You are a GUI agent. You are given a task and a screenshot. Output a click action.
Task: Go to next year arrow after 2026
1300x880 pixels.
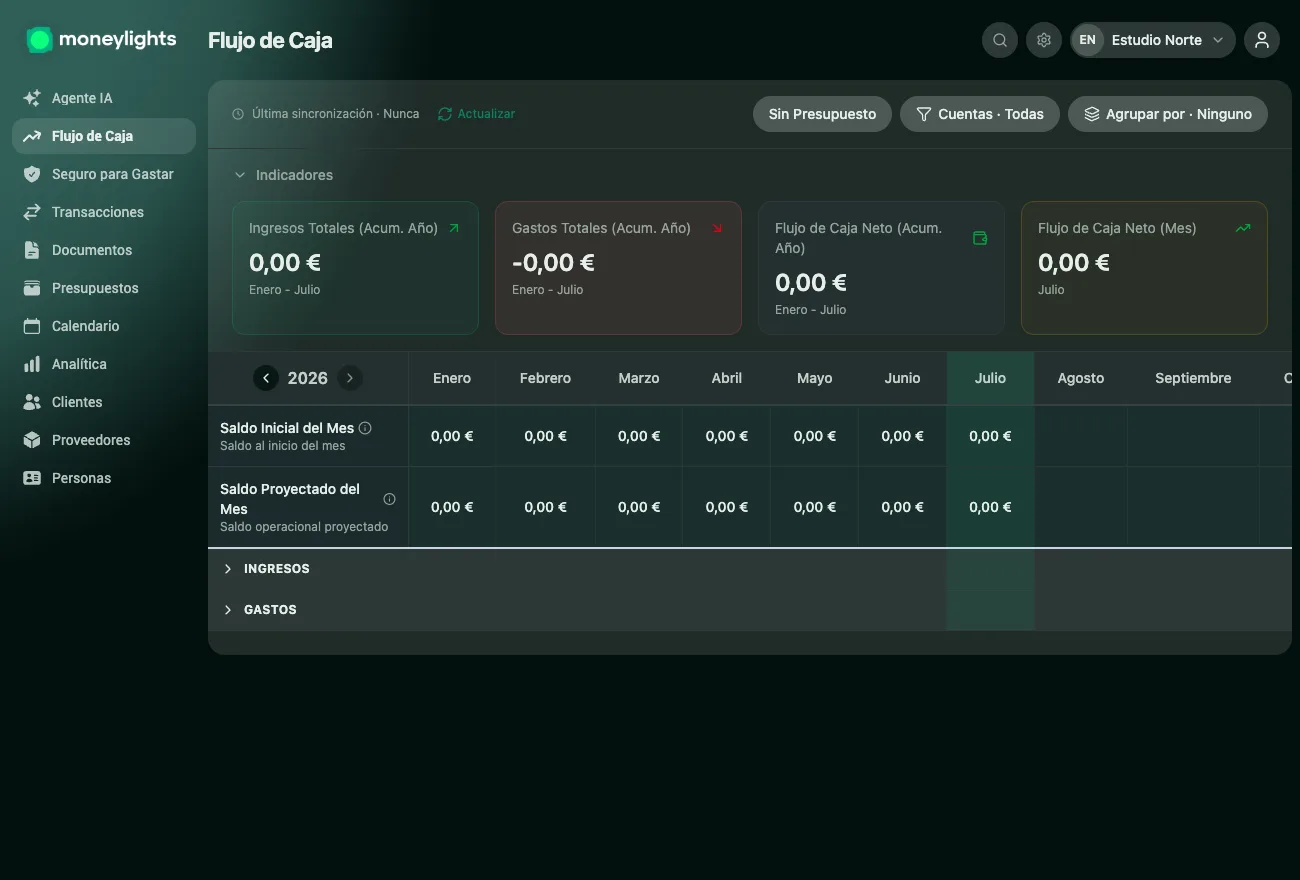[x=349, y=378]
